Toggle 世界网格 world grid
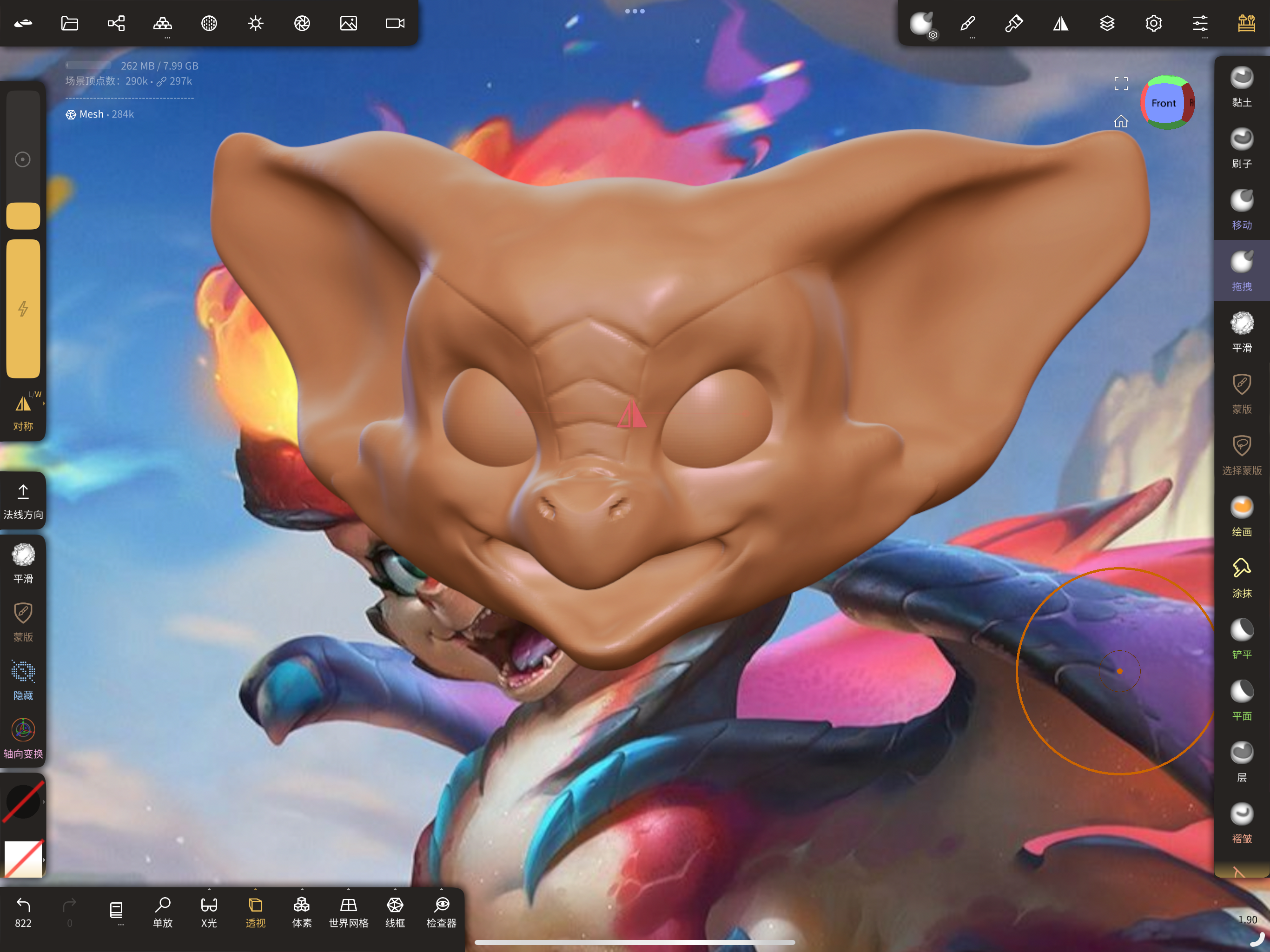The image size is (1270, 952). pos(349,912)
